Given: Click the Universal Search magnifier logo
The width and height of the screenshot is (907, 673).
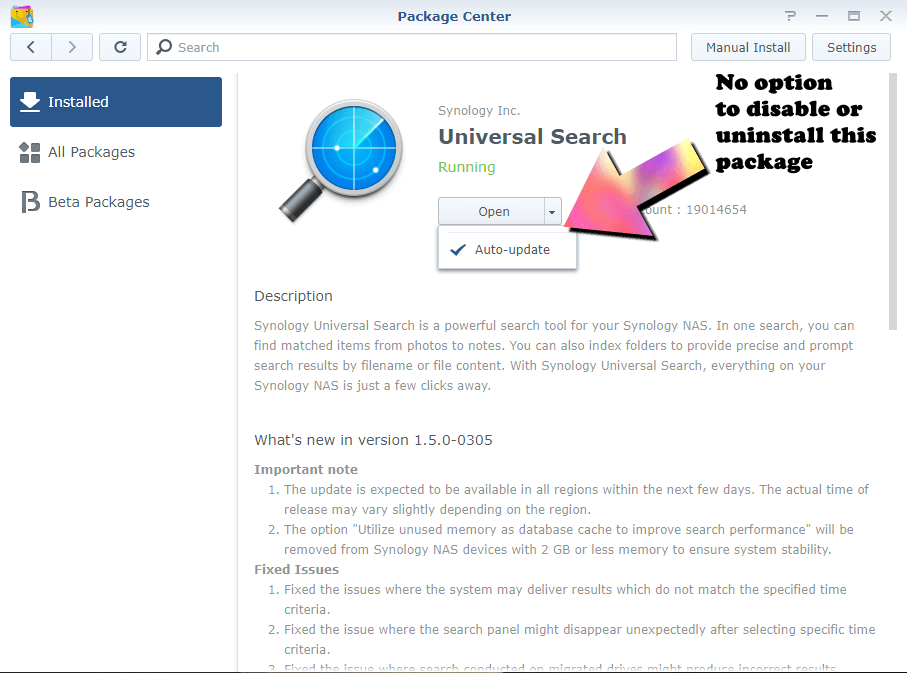Looking at the screenshot, I should pos(341,160).
